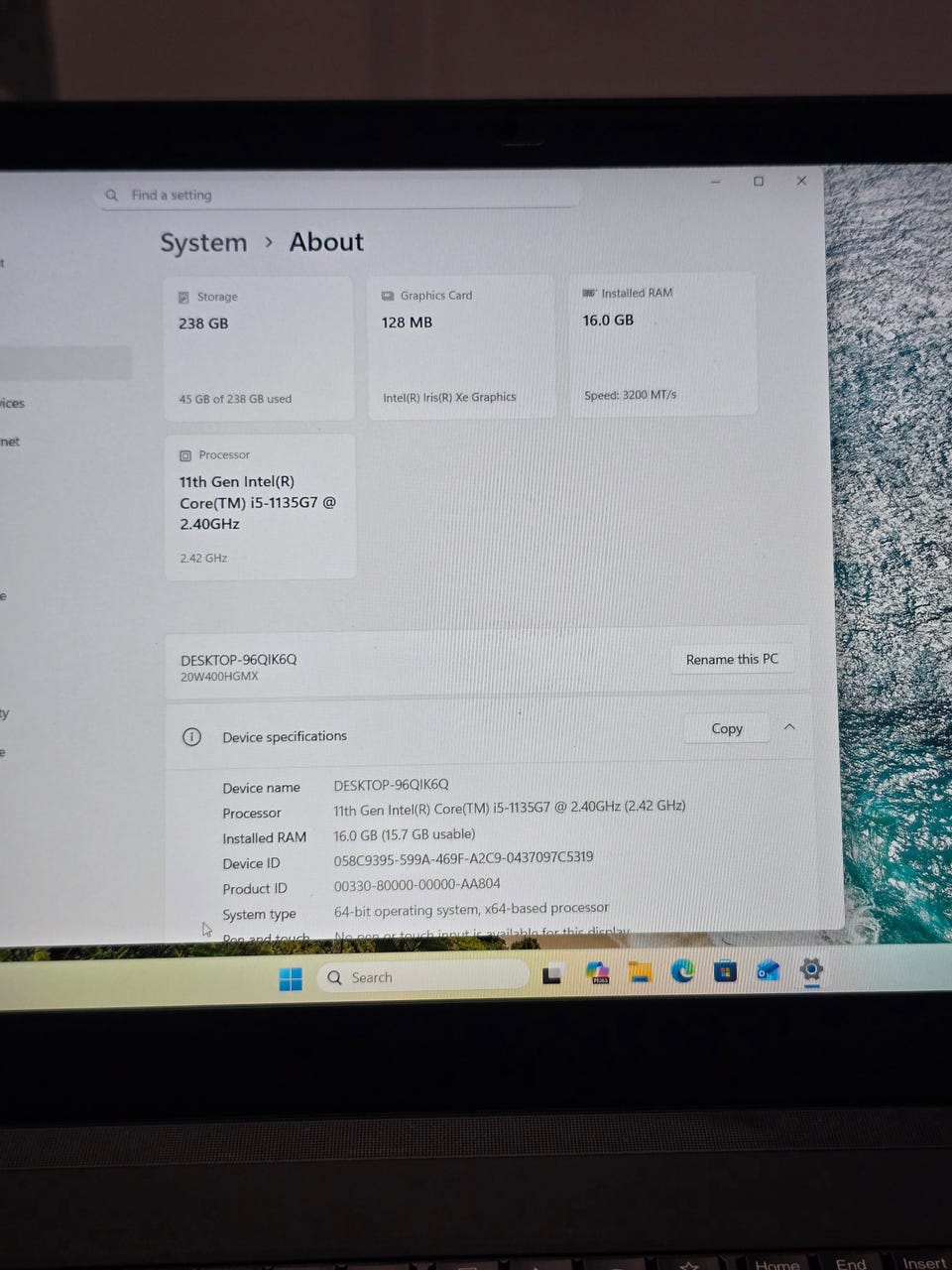This screenshot has height=1270, width=952.
Task: Click the Graphics Card icon
Action: point(388,296)
